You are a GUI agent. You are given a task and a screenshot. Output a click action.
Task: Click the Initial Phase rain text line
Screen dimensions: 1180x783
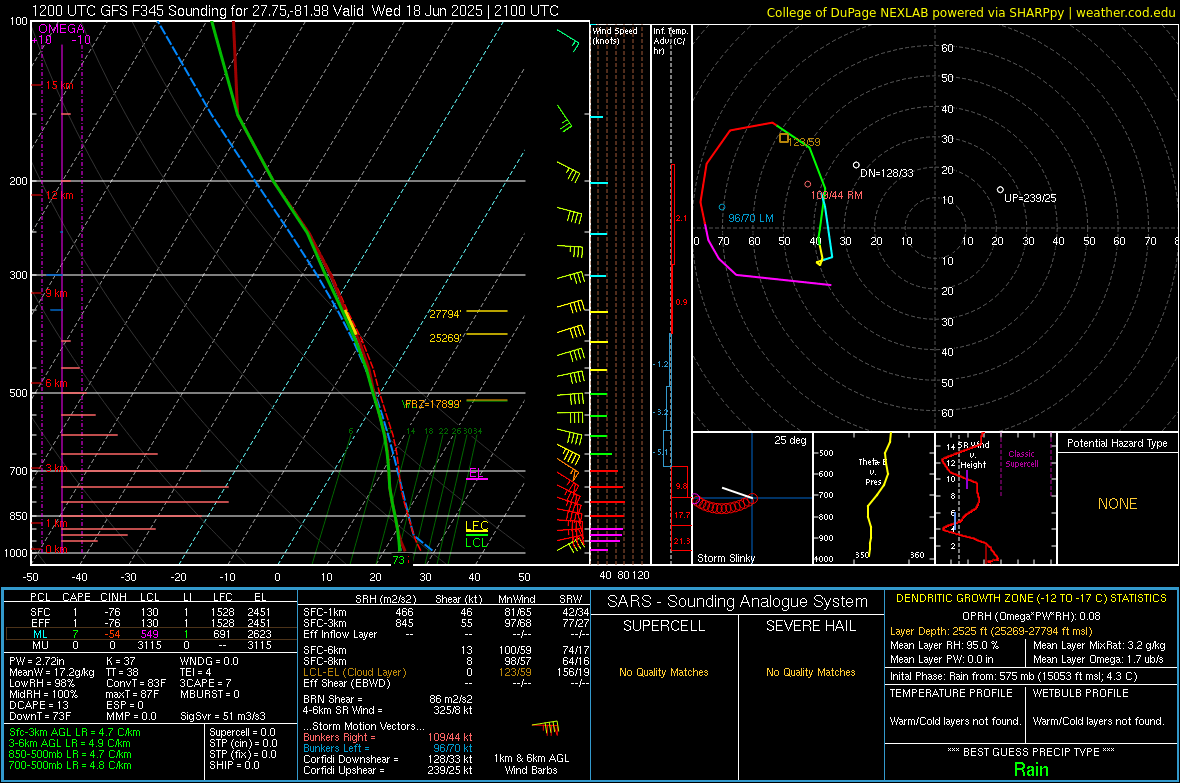(1014, 676)
